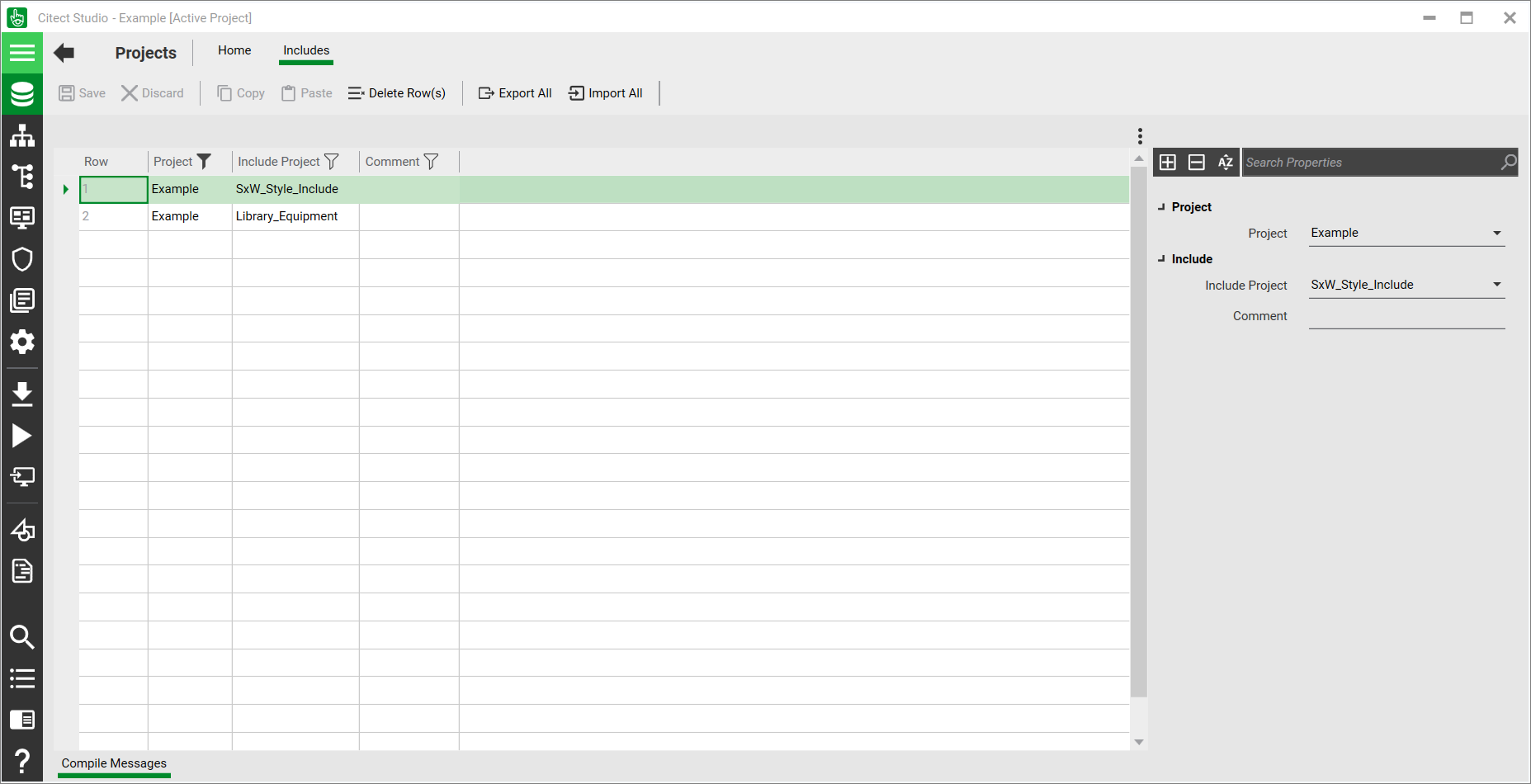Open the Topology activity icon
The width and height of the screenshot is (1531, 784).
click(22, 135)
